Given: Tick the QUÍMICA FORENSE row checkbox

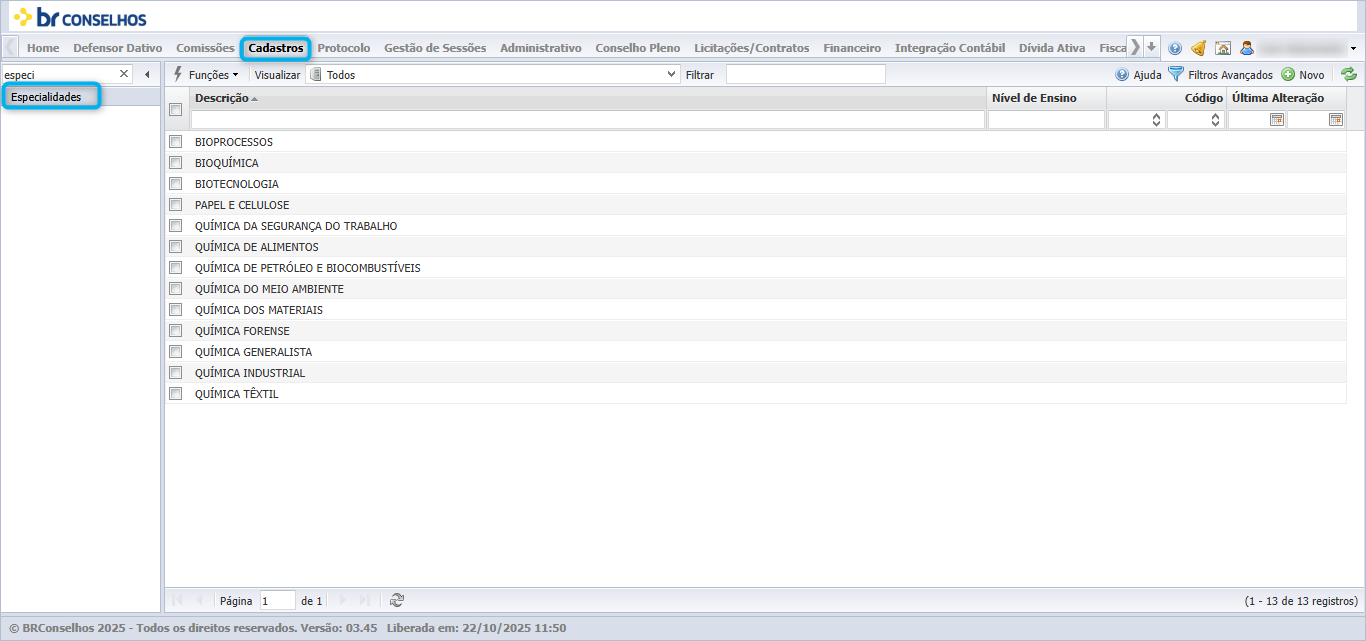Looking at the screenshot, I should [176, 330].
